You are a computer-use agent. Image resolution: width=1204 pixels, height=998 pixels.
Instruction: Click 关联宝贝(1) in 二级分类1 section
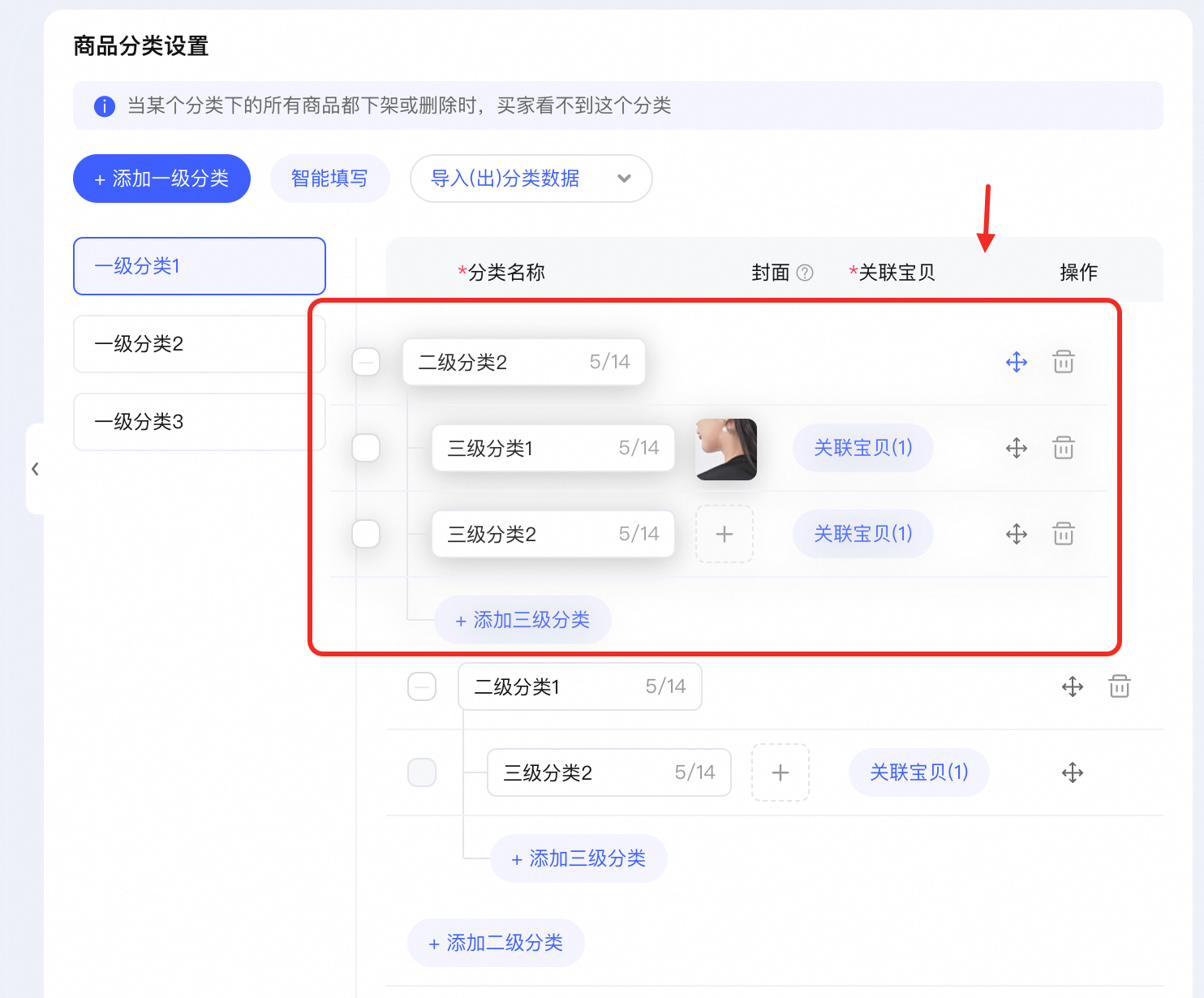(919, 772)
